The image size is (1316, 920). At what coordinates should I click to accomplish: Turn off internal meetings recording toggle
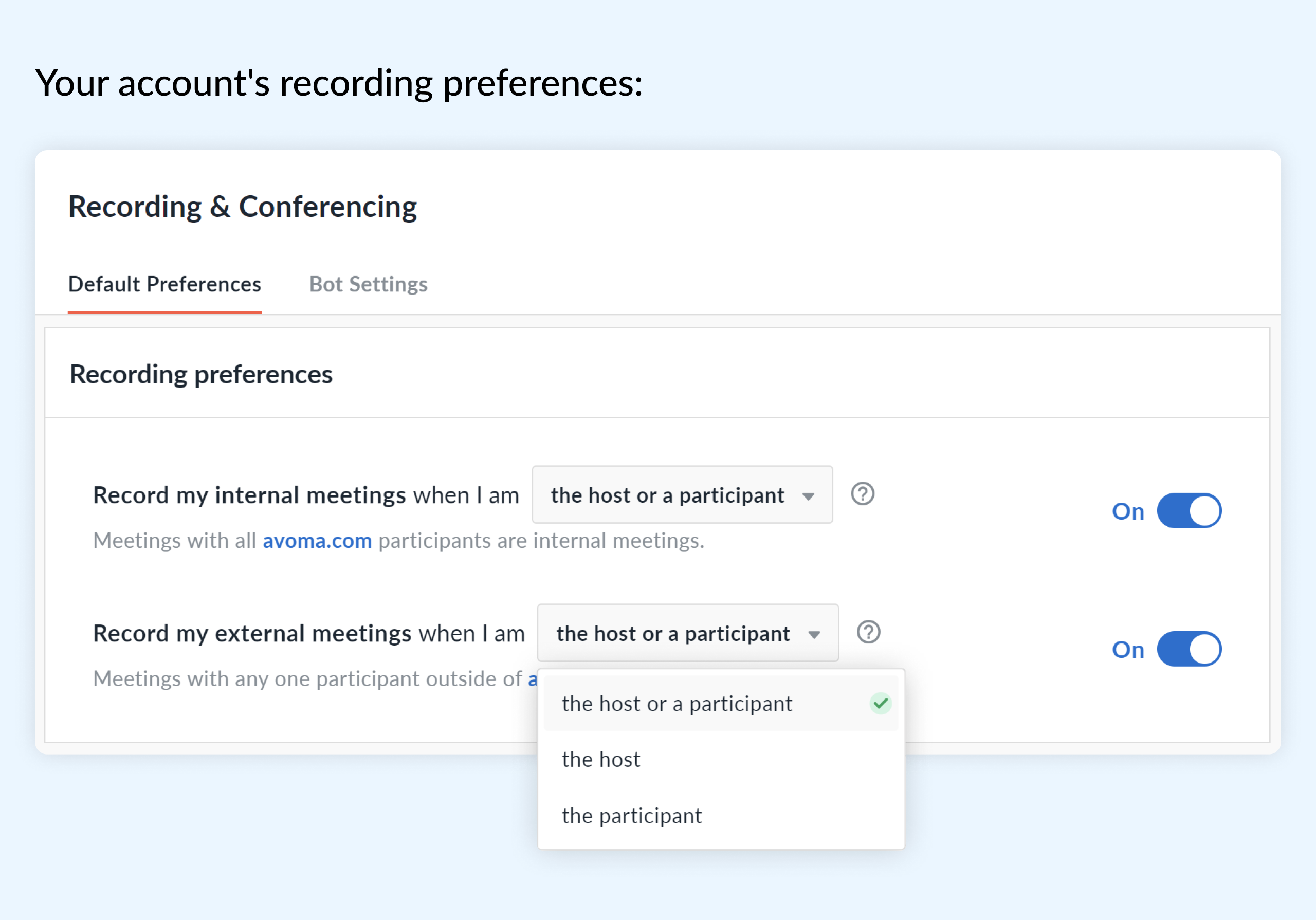pyautogui.click(x=1189, y=511)
